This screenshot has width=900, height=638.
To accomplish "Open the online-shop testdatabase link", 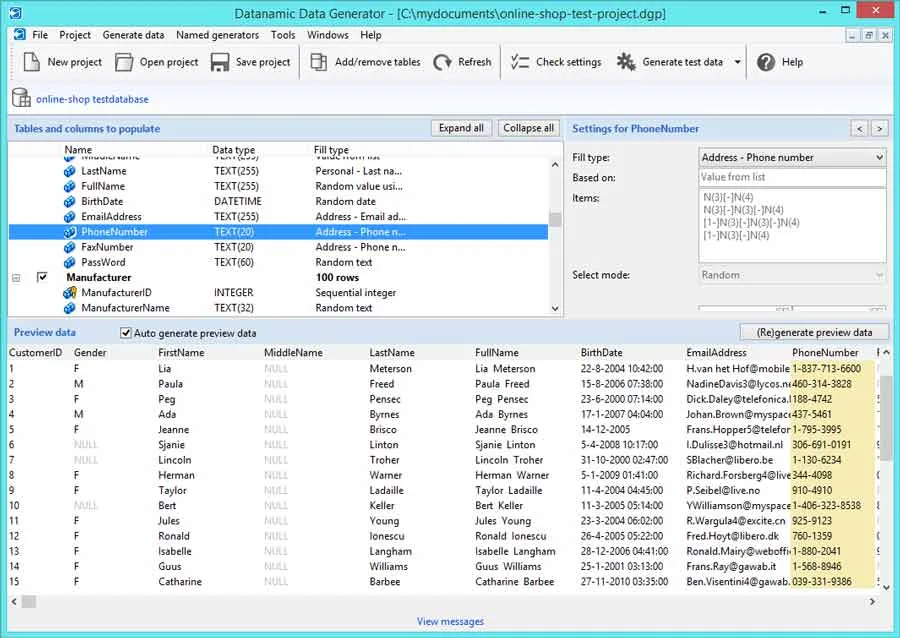I will (92, 99).
